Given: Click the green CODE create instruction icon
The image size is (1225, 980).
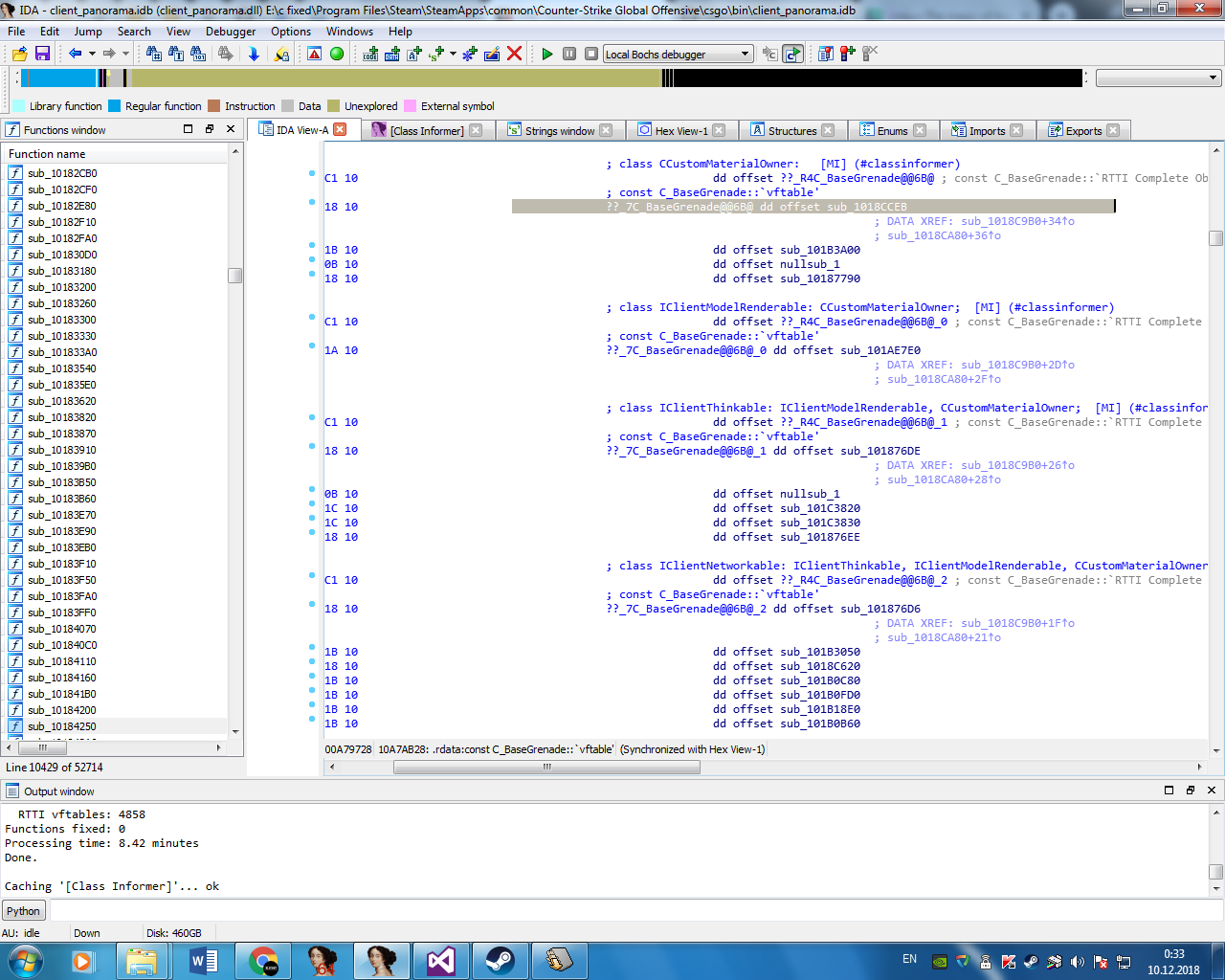Looking at the screenshot, I should pos(370,54).
